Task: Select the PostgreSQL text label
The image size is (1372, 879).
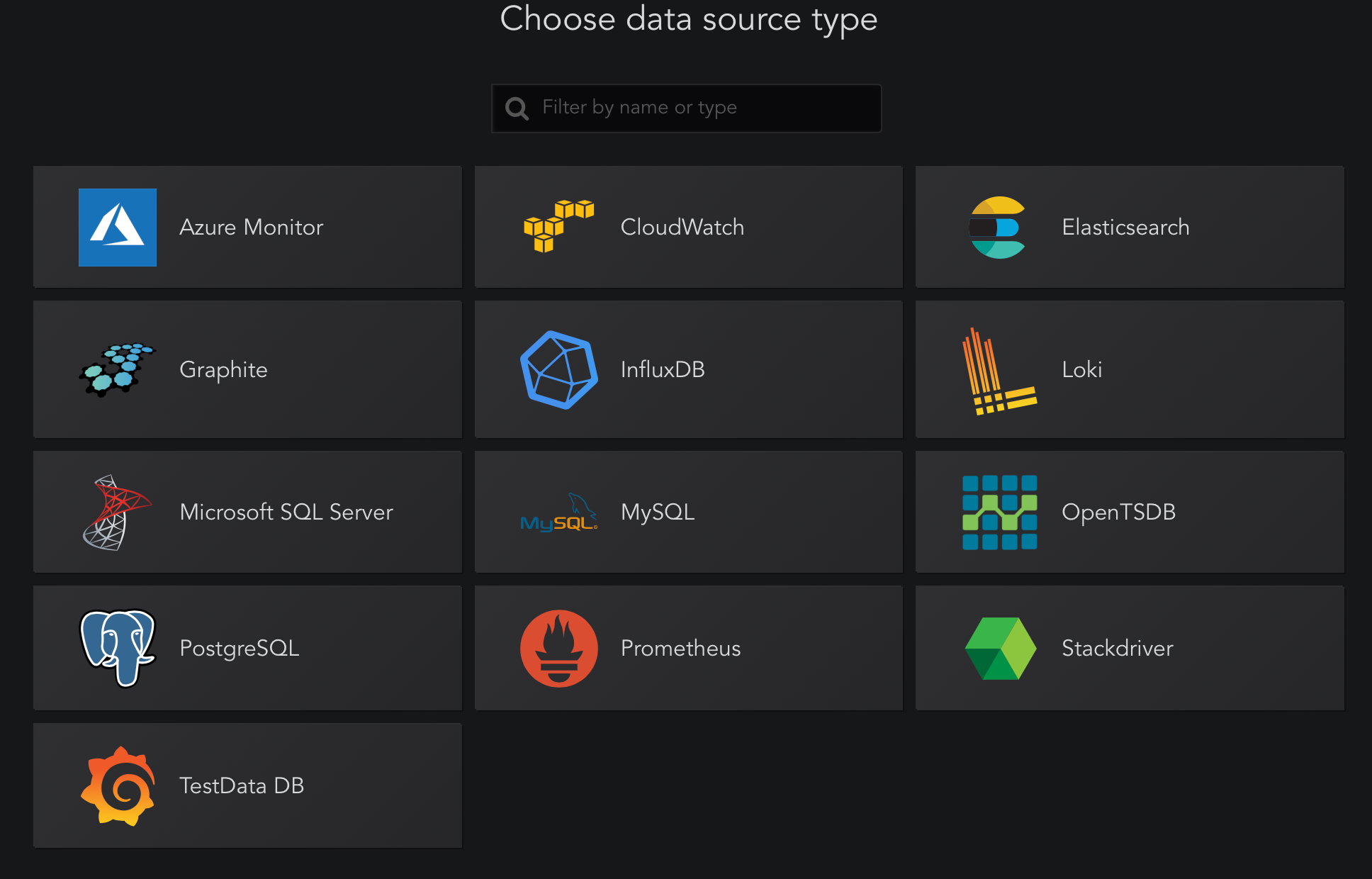Action: coord(240,649)
